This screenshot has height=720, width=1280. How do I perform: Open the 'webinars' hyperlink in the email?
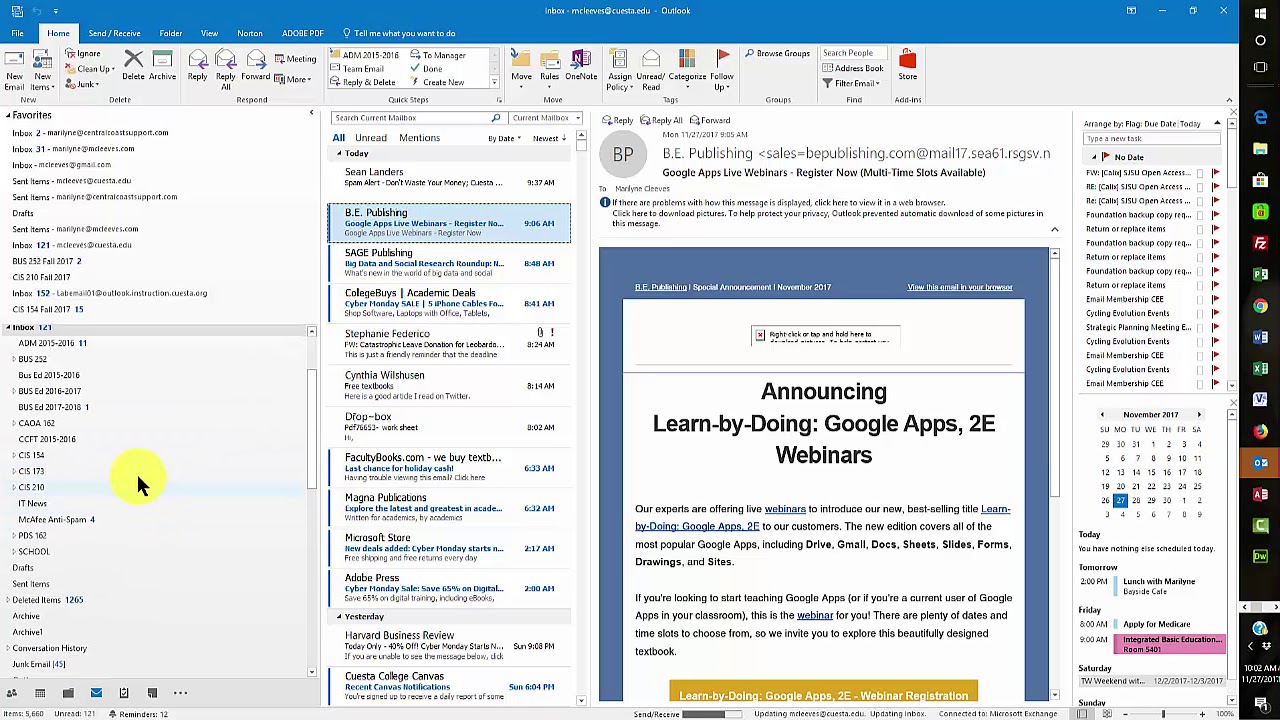785,509
